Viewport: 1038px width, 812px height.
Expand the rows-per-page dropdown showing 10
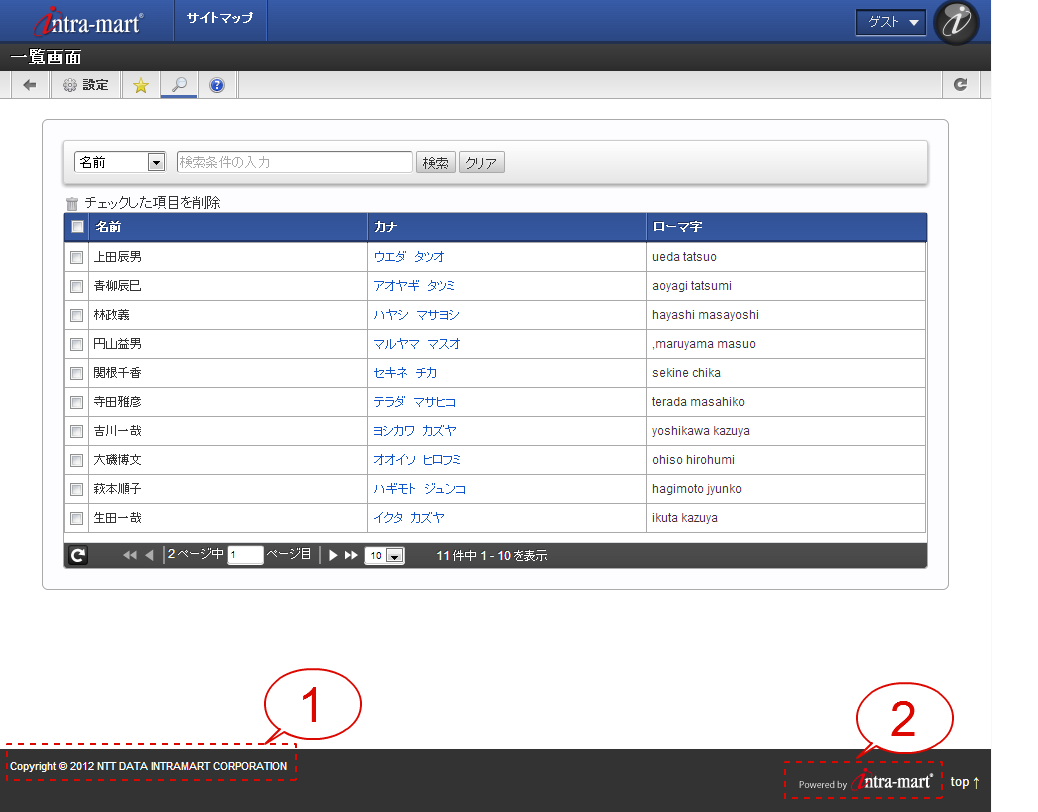coord(394,556)
